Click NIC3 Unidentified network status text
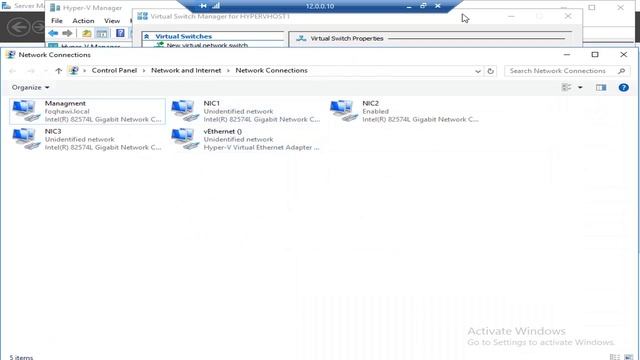This screenshot has height=360, width=640. click(80, 140)
